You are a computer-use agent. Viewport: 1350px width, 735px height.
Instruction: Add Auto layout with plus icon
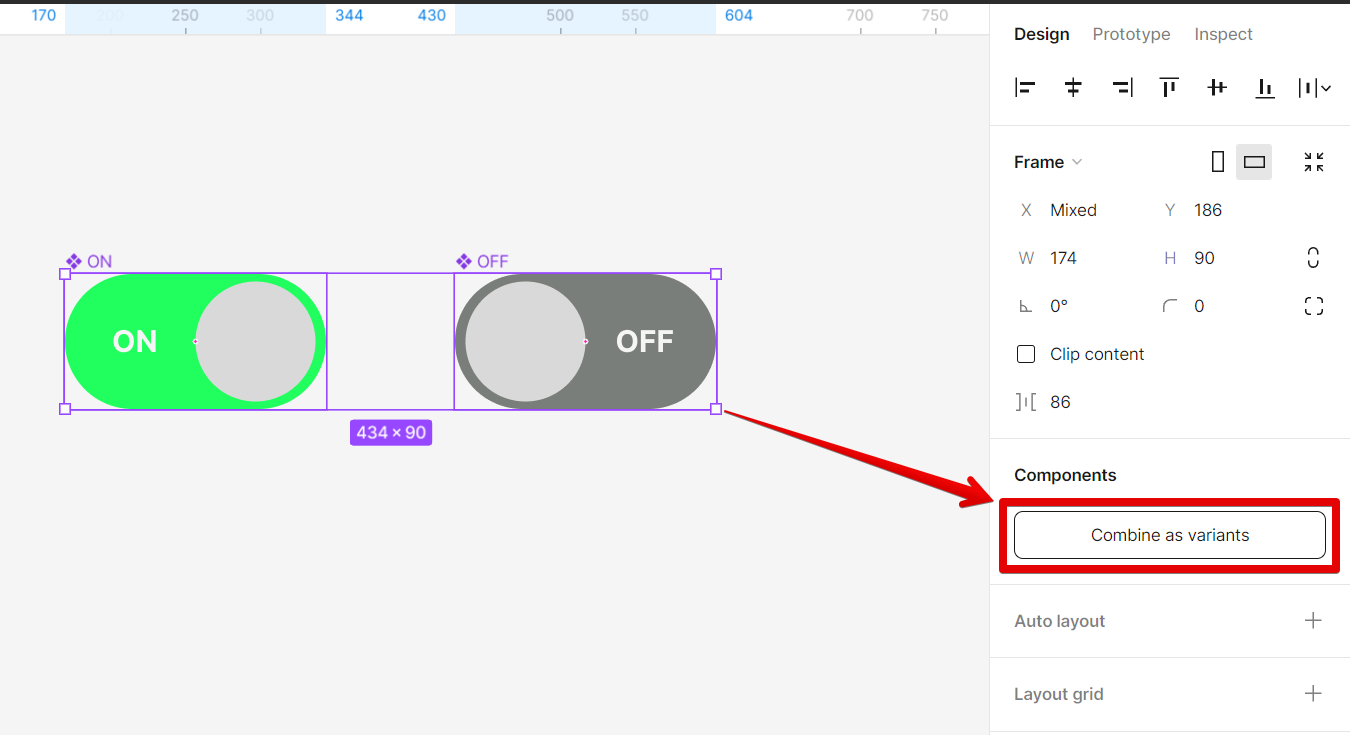pyautogui.click(x=1313, y=621)
